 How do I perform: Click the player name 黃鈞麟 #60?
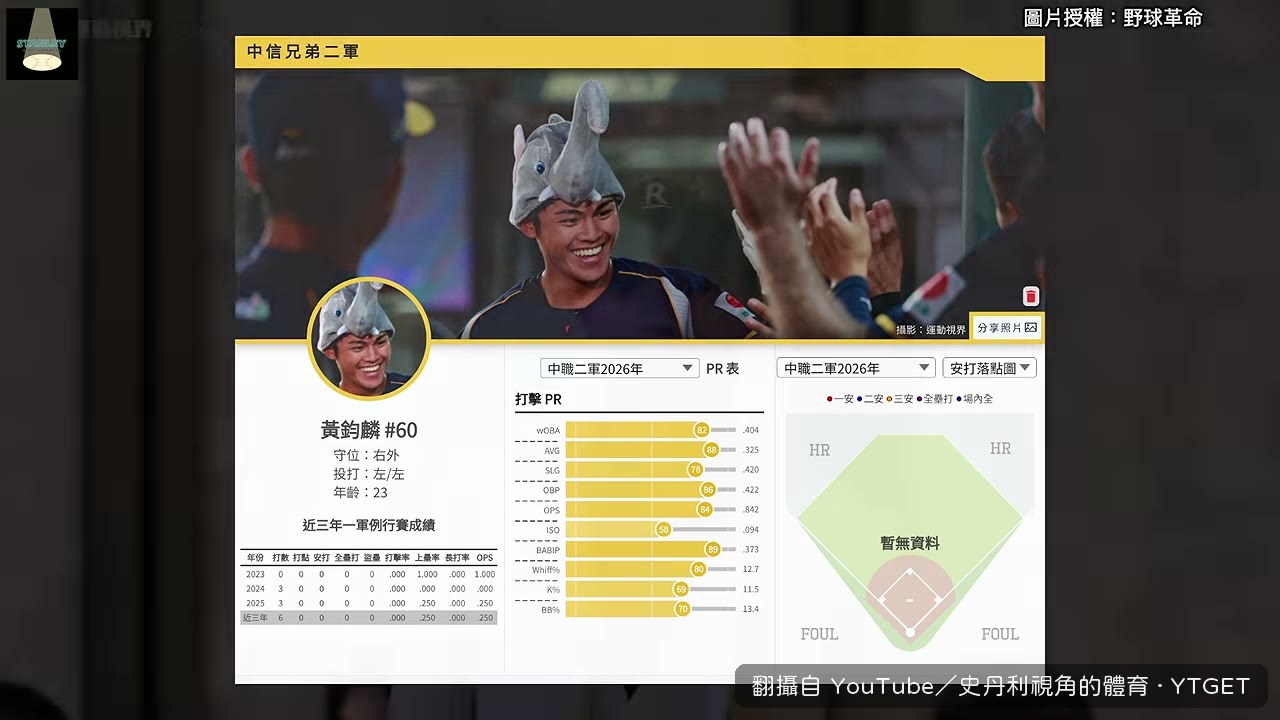coord(369,430)
